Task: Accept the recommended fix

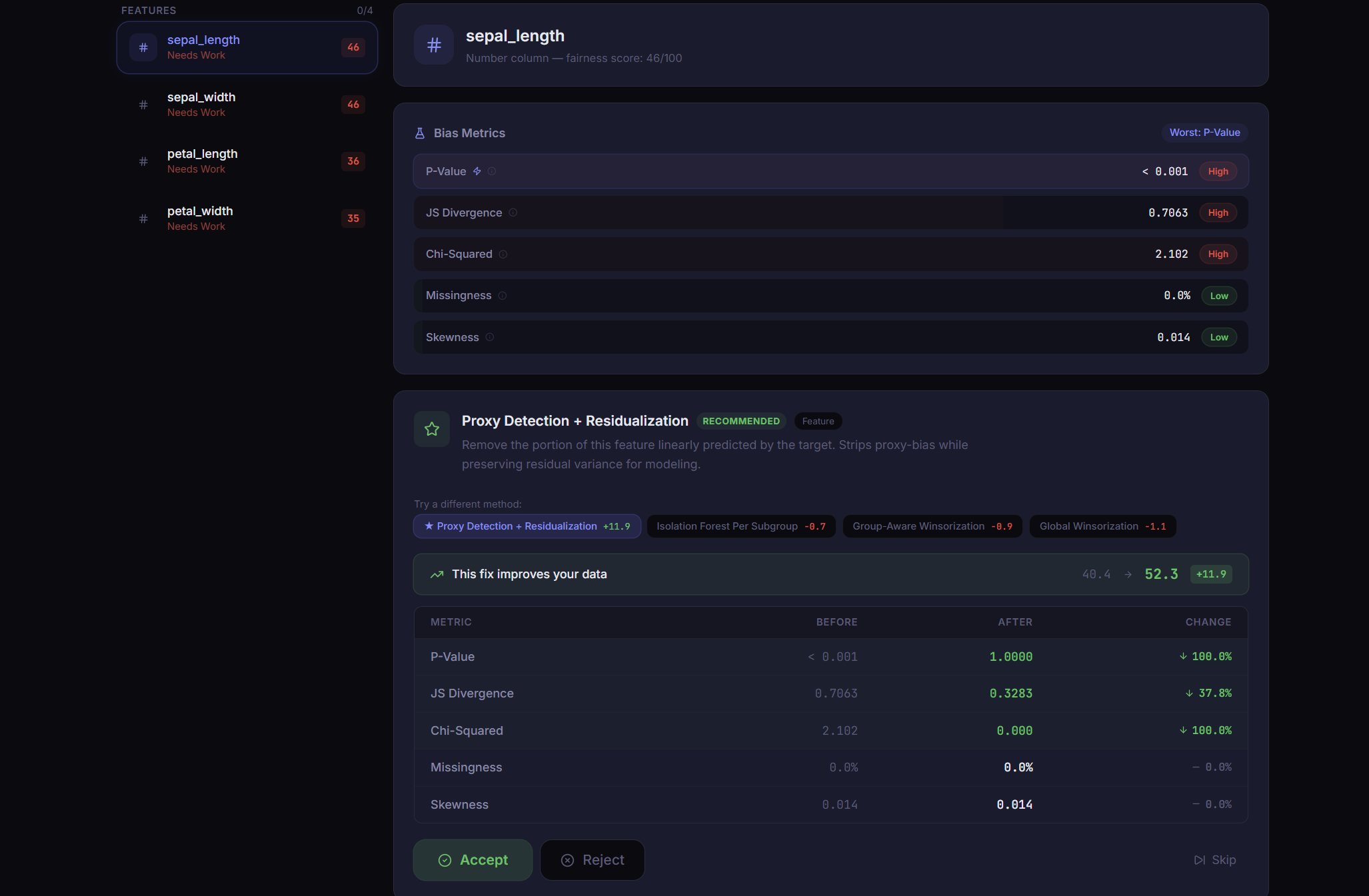Action: pos(473,860)
